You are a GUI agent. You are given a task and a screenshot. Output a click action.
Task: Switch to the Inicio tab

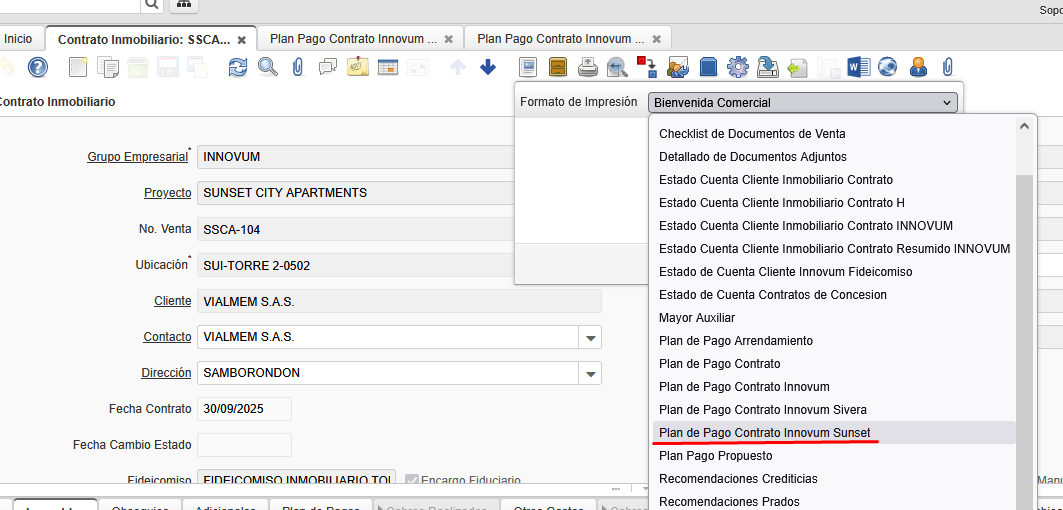(x=18, y=39)
